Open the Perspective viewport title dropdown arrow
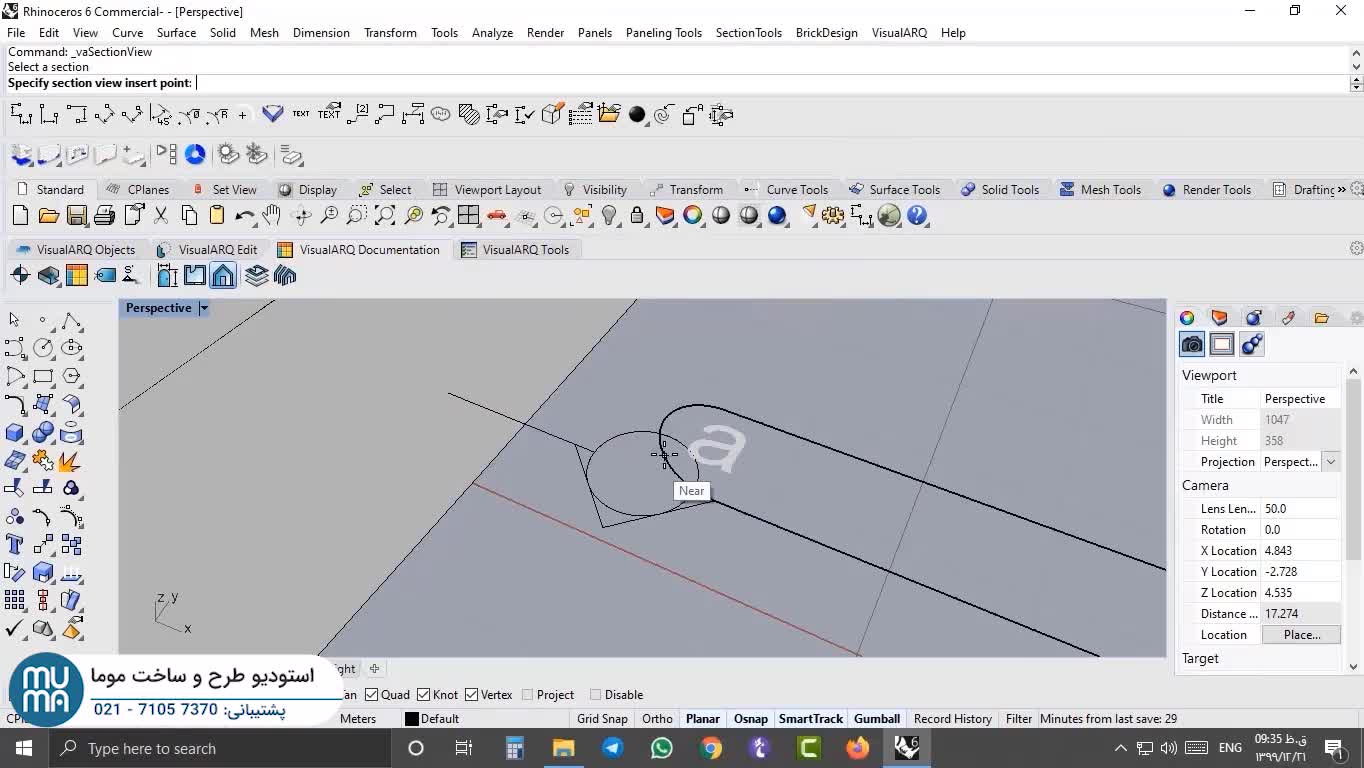Image resolution: width=1364 pixels, height=768 pixels. [x=203, y=308]
